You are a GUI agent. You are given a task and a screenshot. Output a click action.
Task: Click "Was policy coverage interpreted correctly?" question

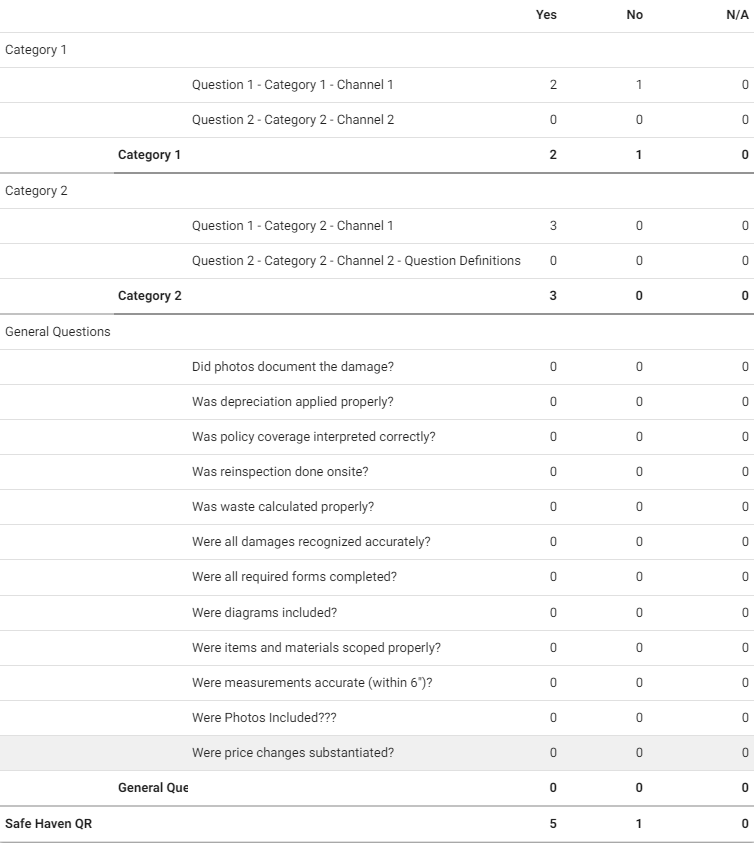tap(313, 437)
